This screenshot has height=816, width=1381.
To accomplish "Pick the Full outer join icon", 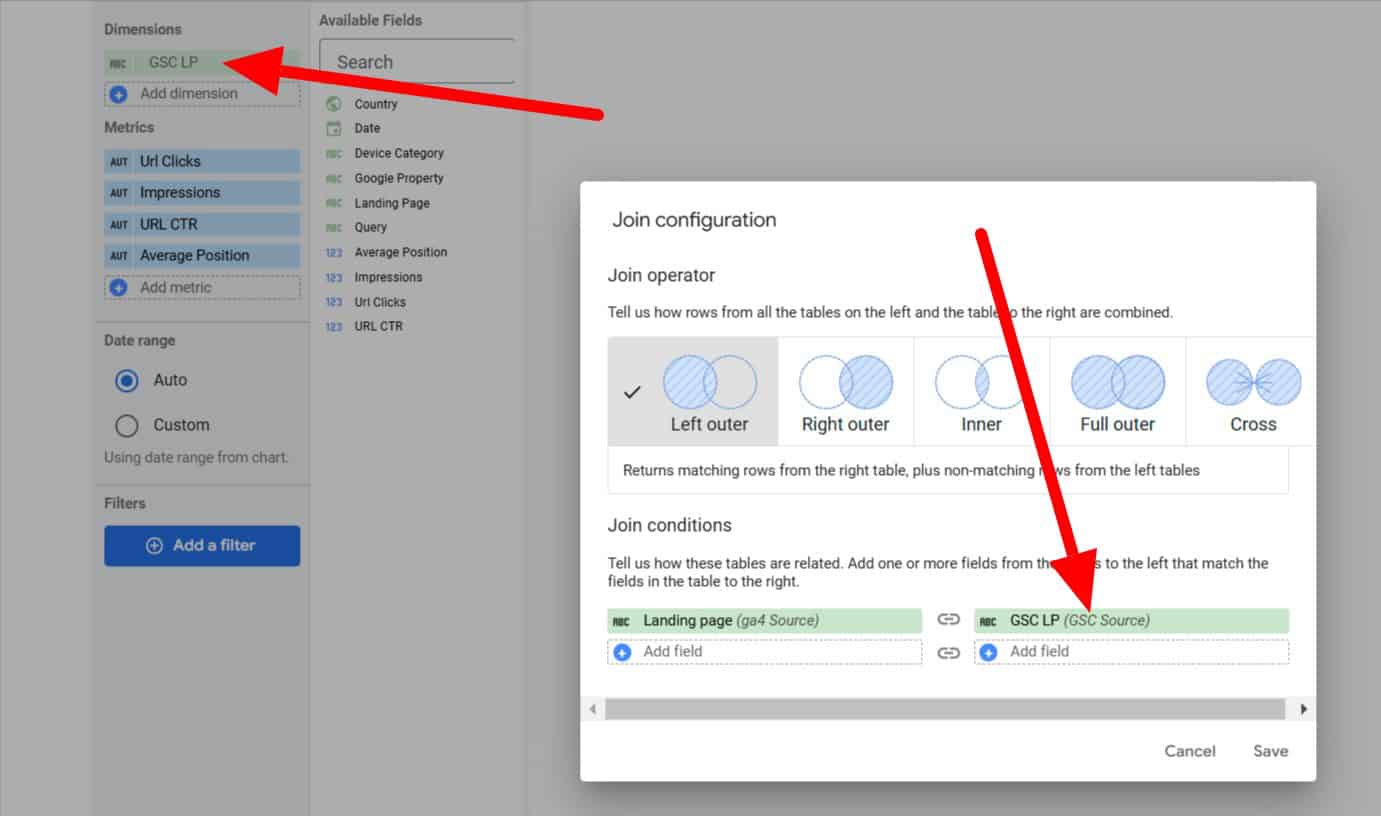I will click(1117, 381).
